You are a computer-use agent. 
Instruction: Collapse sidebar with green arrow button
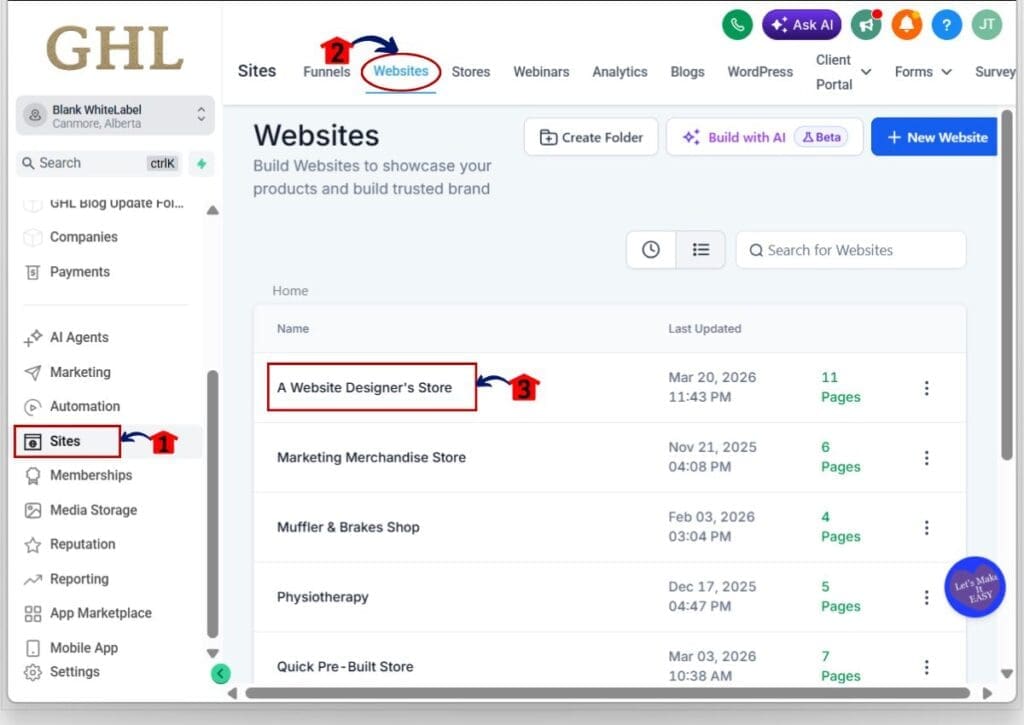[221, 674]
